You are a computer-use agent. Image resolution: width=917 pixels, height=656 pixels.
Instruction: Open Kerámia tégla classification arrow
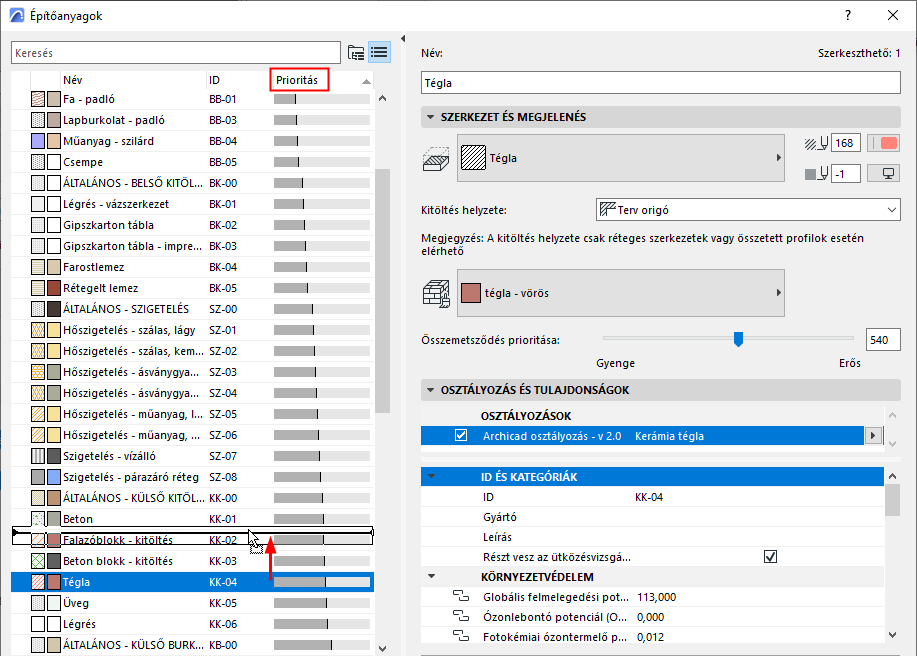point(873,436)
